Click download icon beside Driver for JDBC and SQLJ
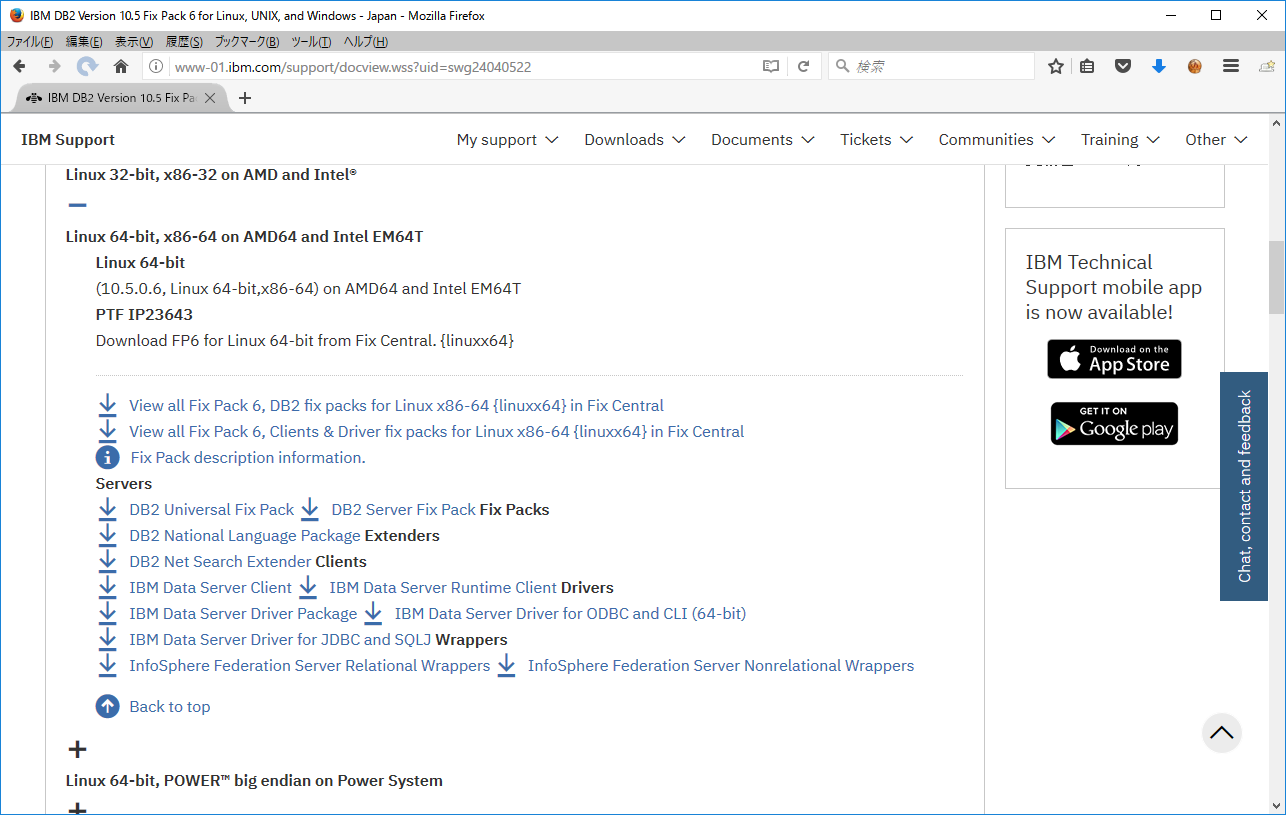 coord(108,639)
